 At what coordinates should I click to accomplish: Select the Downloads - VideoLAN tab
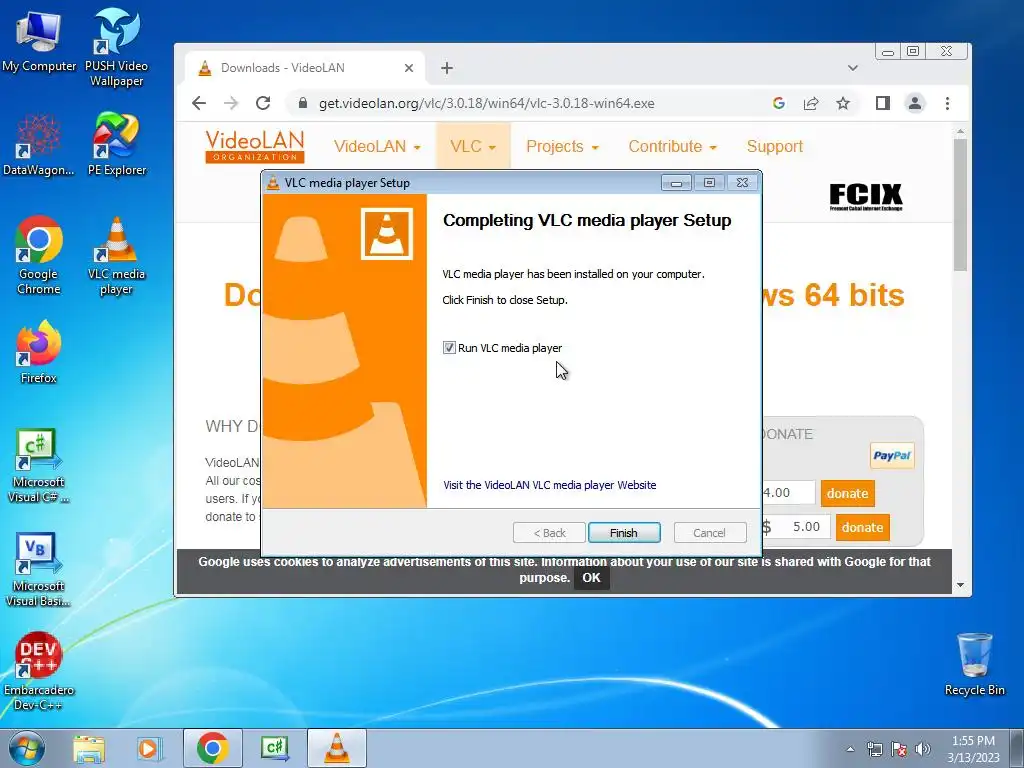click(305, 68)
